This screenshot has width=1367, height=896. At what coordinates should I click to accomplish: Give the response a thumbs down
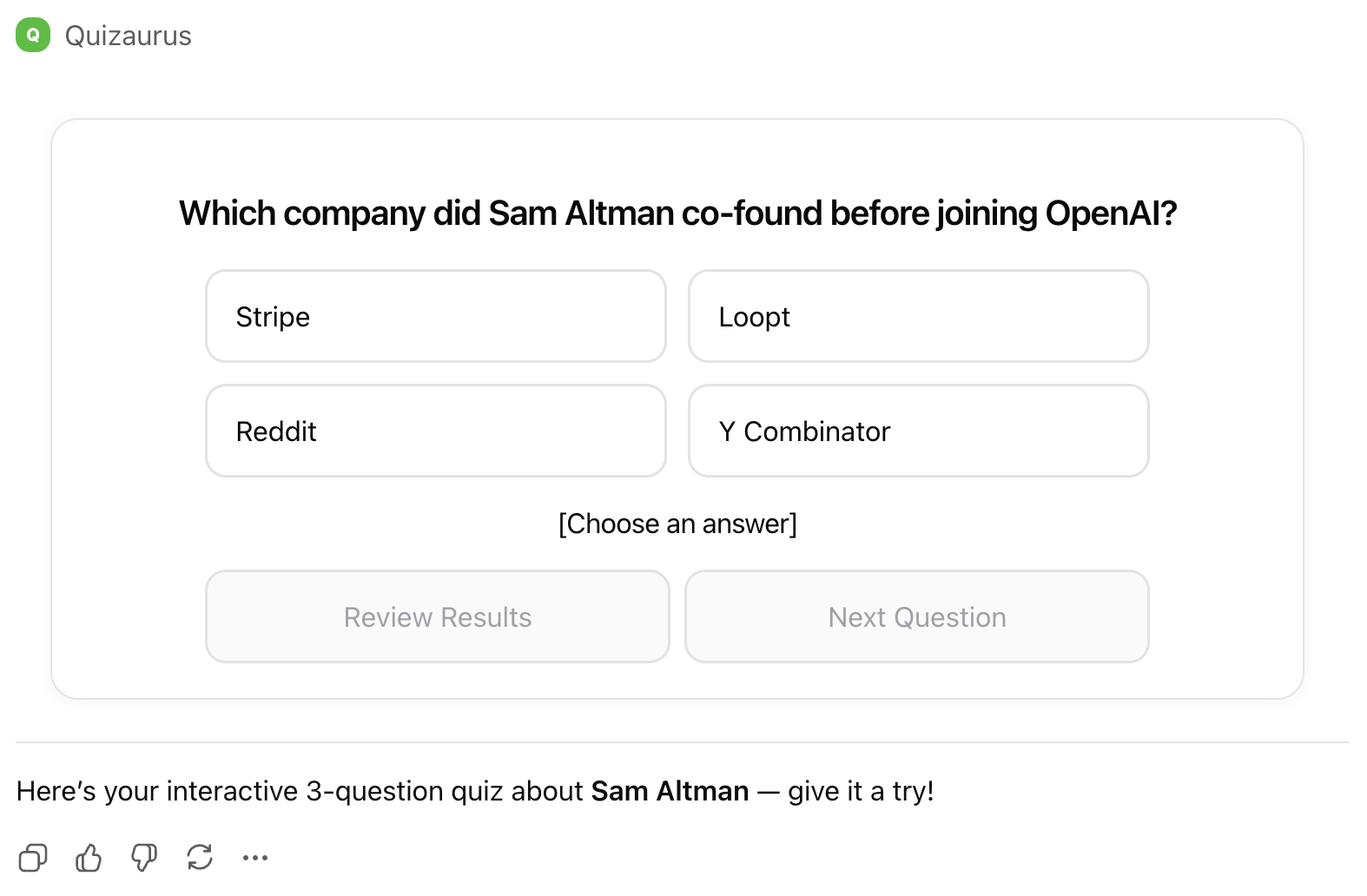(144, 858)
